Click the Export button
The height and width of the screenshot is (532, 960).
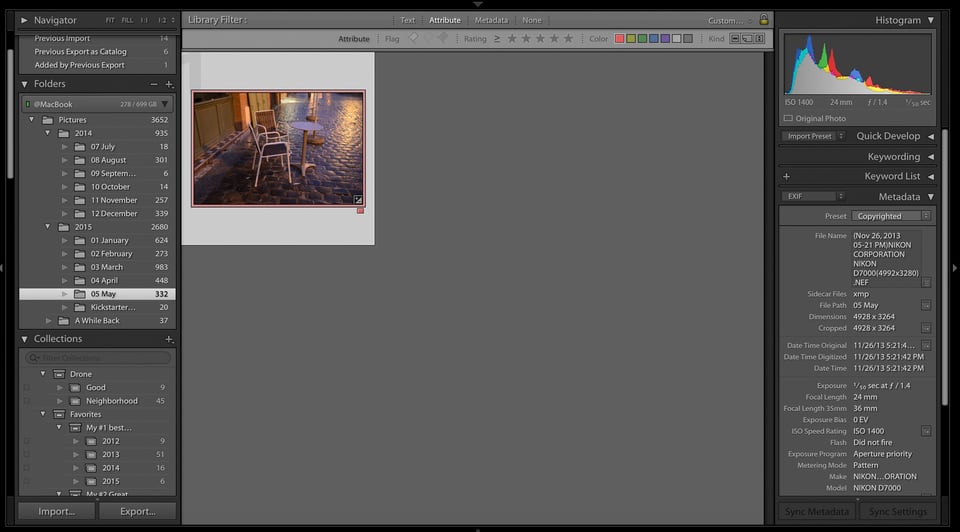tap(138, 511)
